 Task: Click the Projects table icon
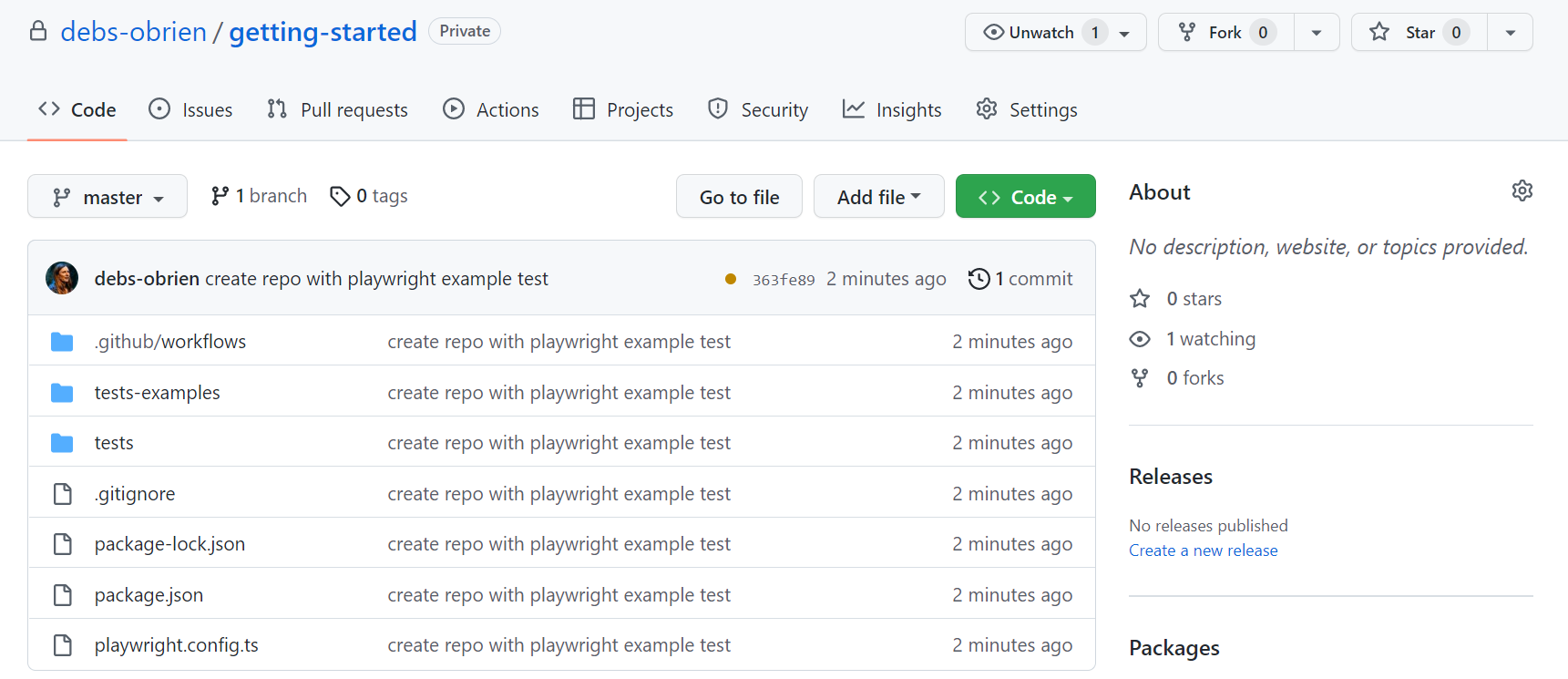pyautogui.click(x=584, y=109)
